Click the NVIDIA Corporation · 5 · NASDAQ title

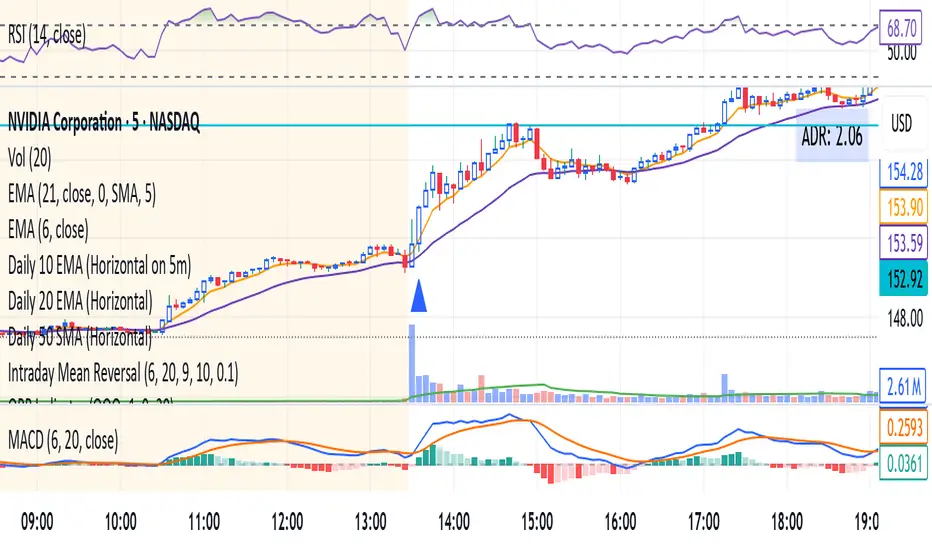pyautogui.click(x=103, y=122)
